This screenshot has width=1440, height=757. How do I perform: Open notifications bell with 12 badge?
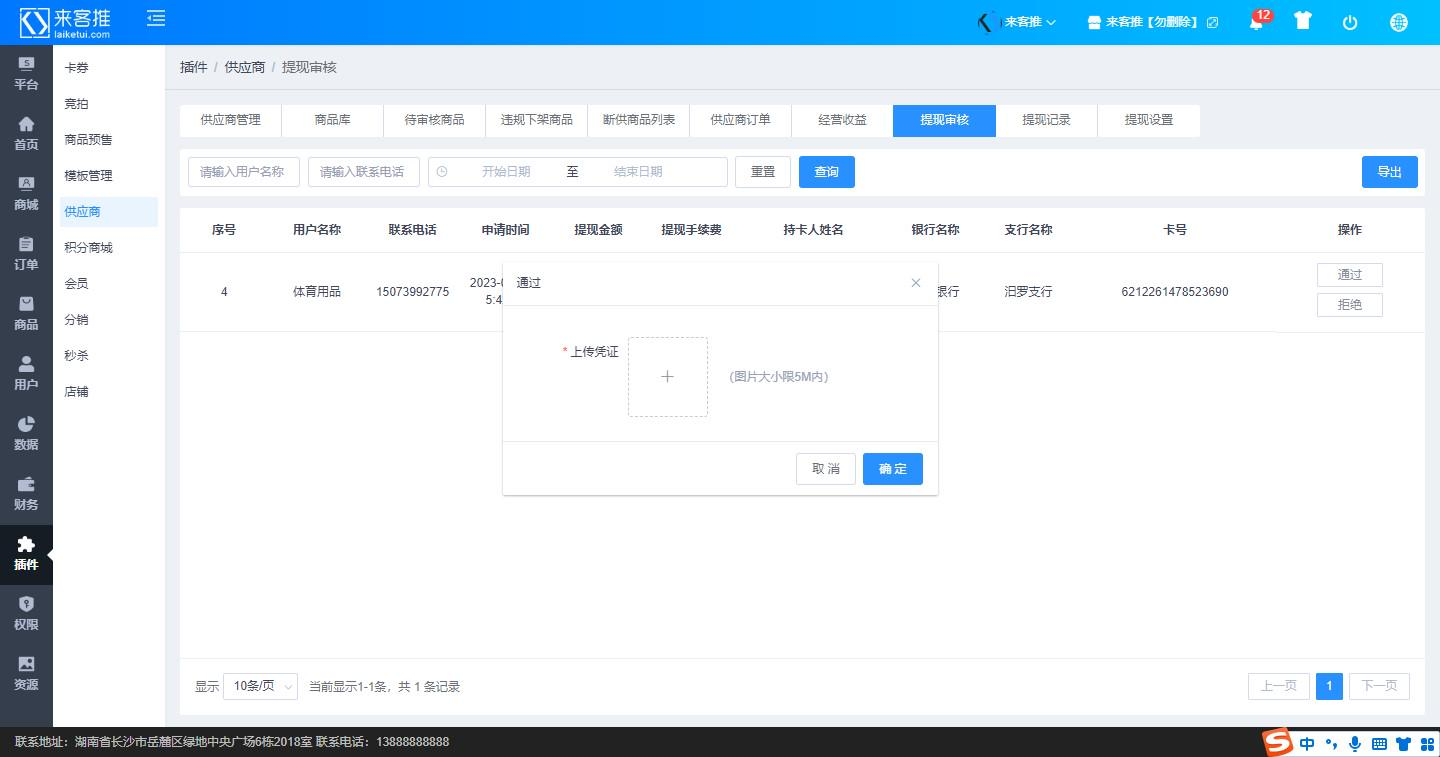(1258, 21)
